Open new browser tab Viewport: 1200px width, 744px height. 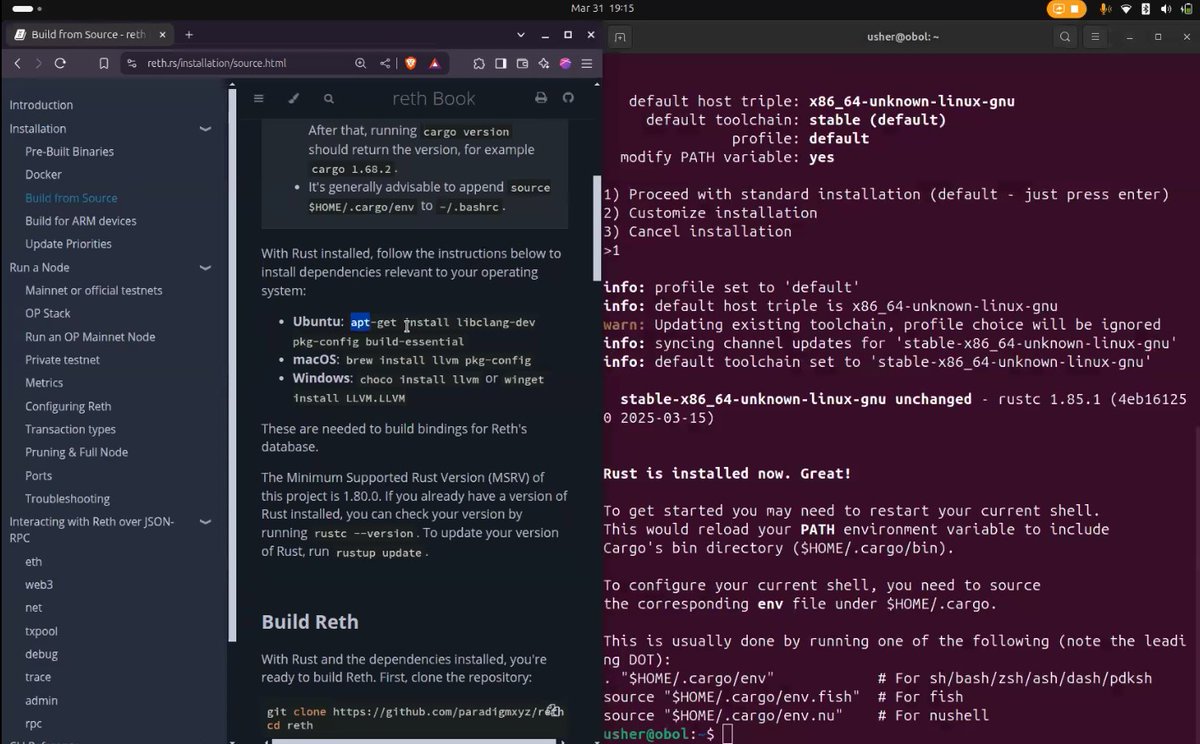click(188, 35)
